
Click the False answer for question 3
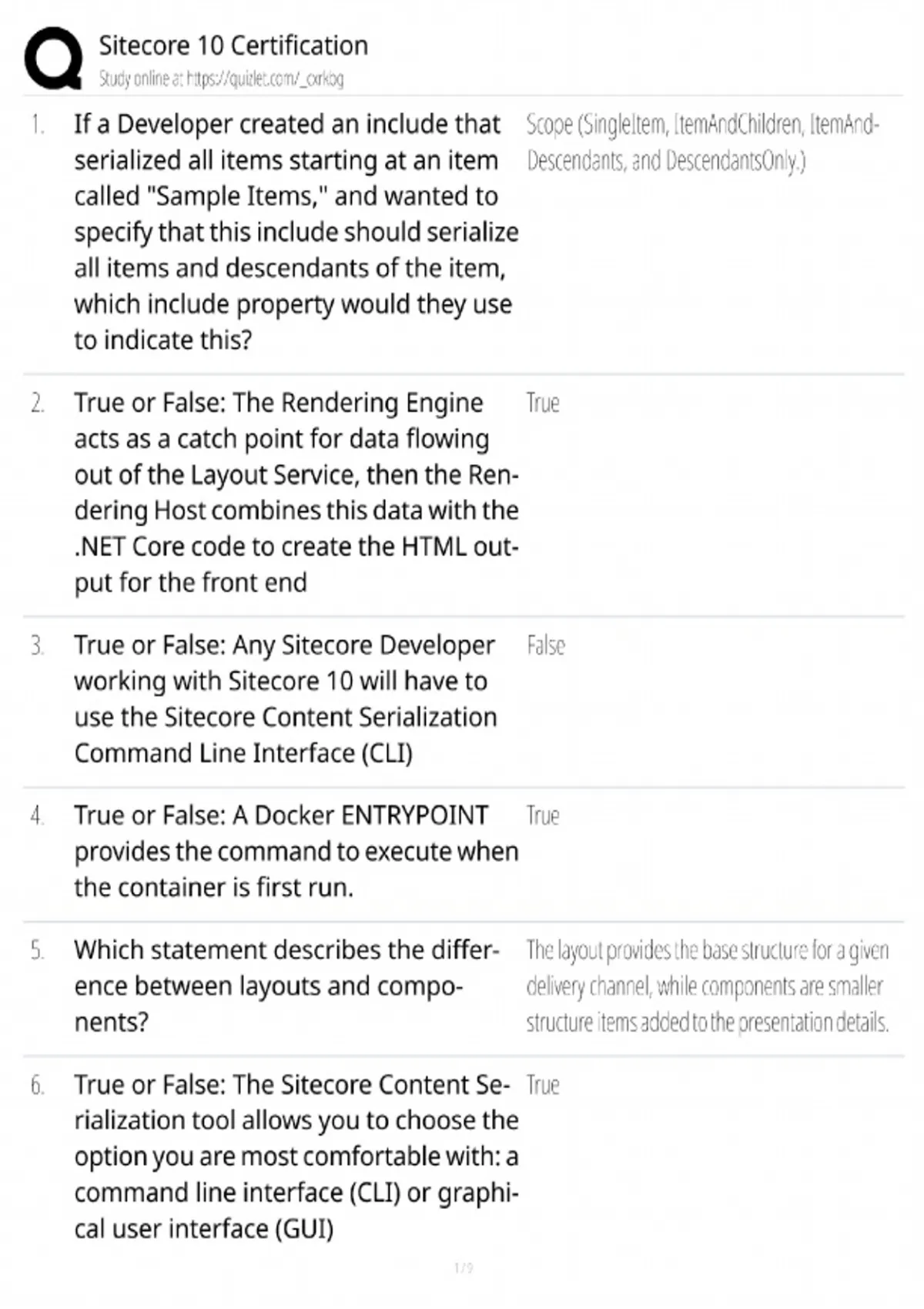click(x=546, y=645)
